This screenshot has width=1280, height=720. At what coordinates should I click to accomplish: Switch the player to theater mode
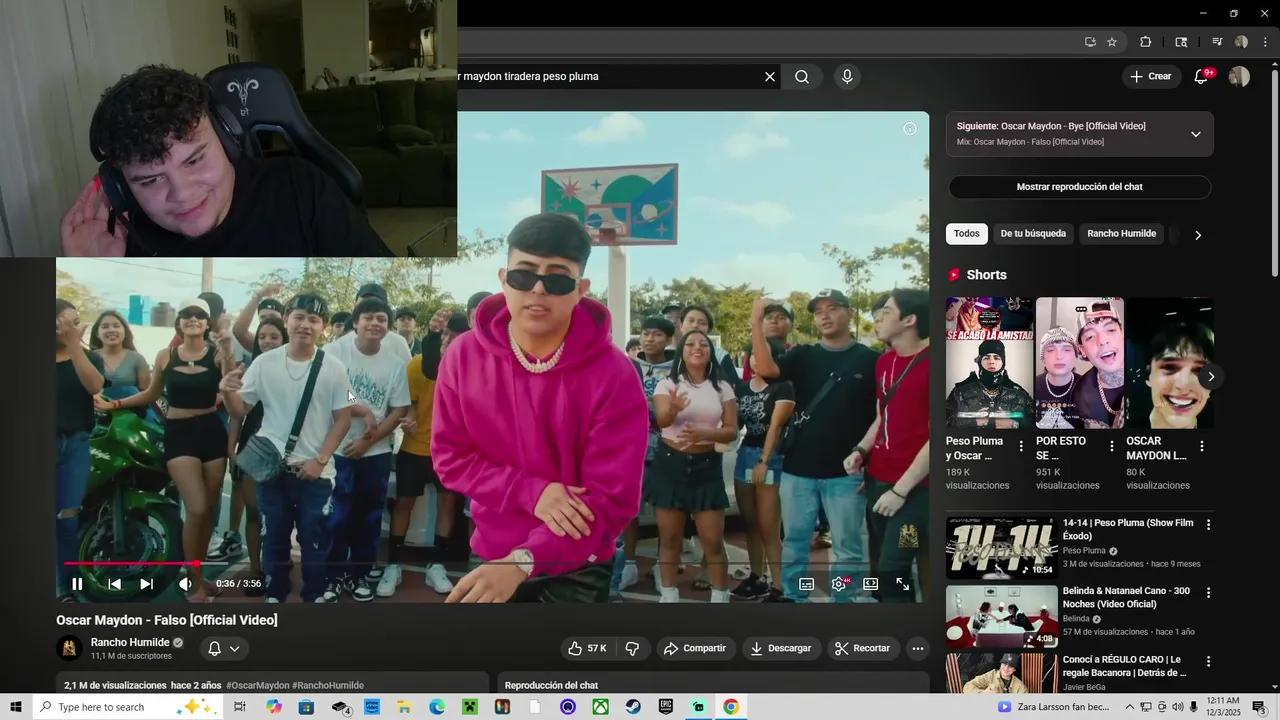871,584
